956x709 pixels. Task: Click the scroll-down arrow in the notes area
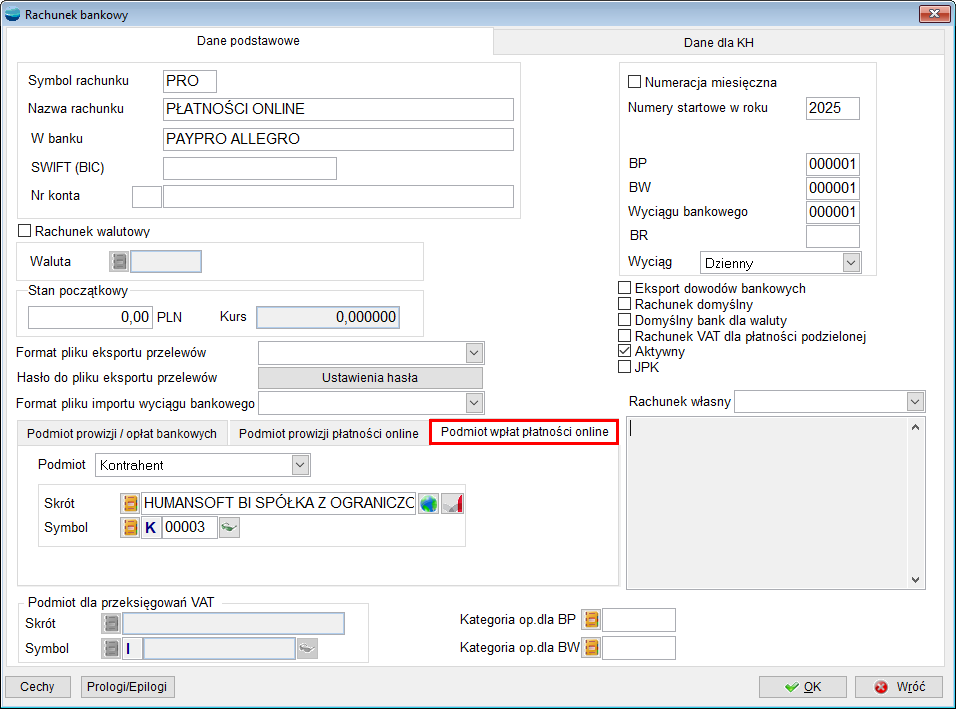coord(916,580)
